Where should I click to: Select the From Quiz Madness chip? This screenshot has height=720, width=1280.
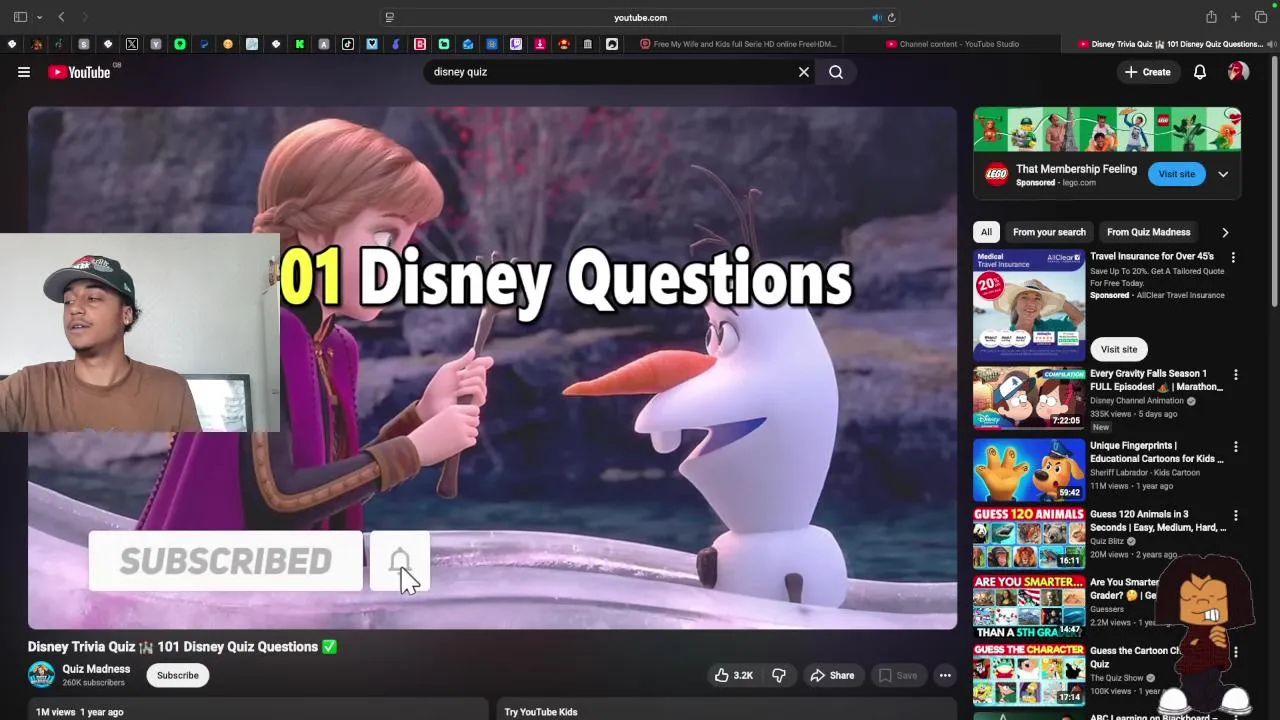pos(1148,232)
